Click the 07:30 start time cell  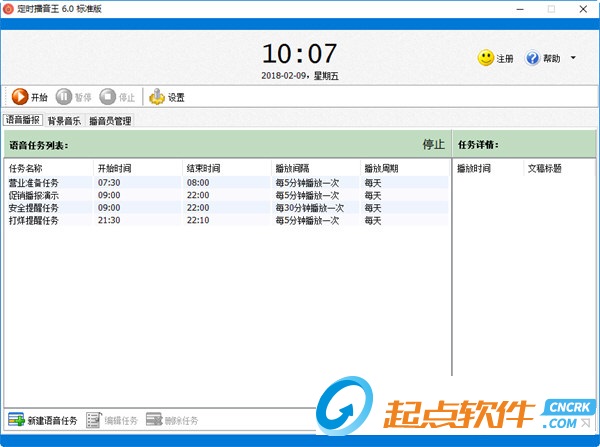coord(109,183)
